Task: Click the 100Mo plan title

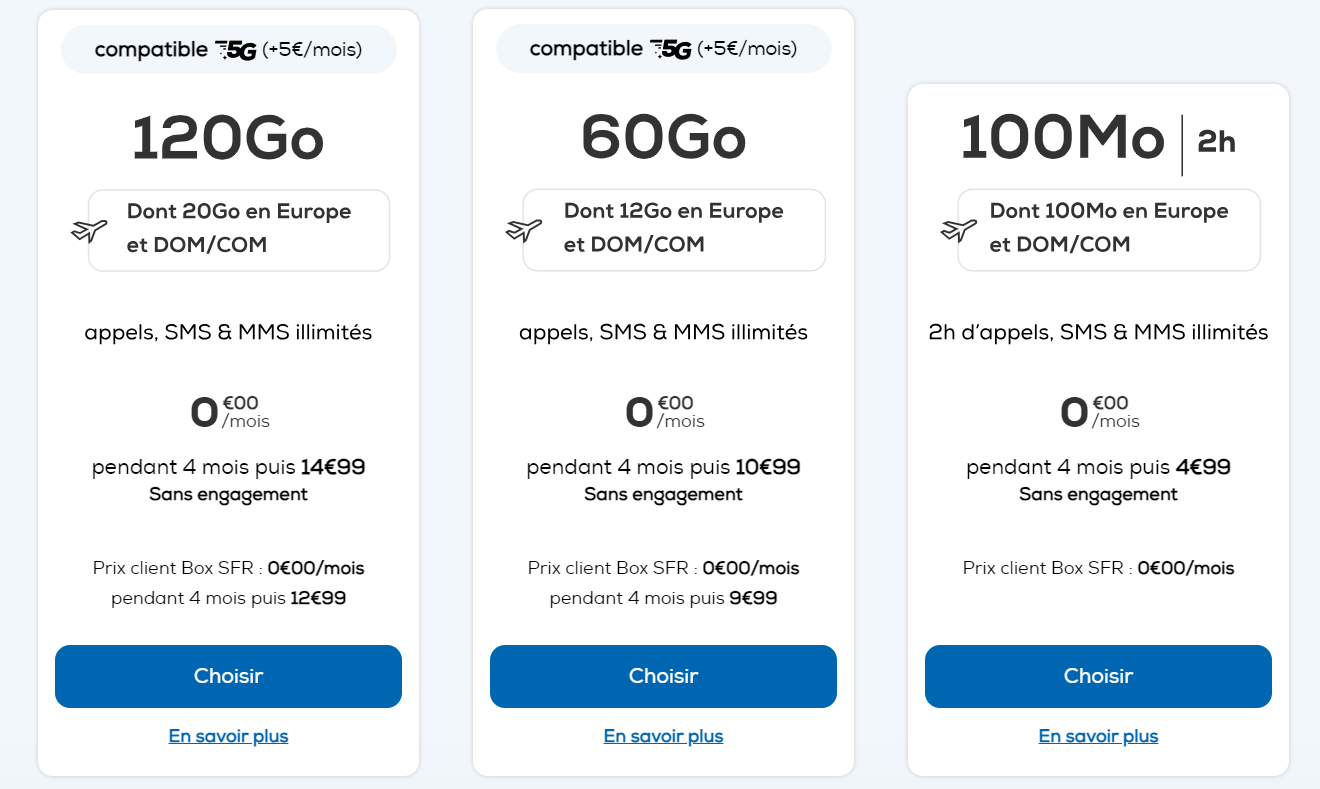Action: [1063, 139]
